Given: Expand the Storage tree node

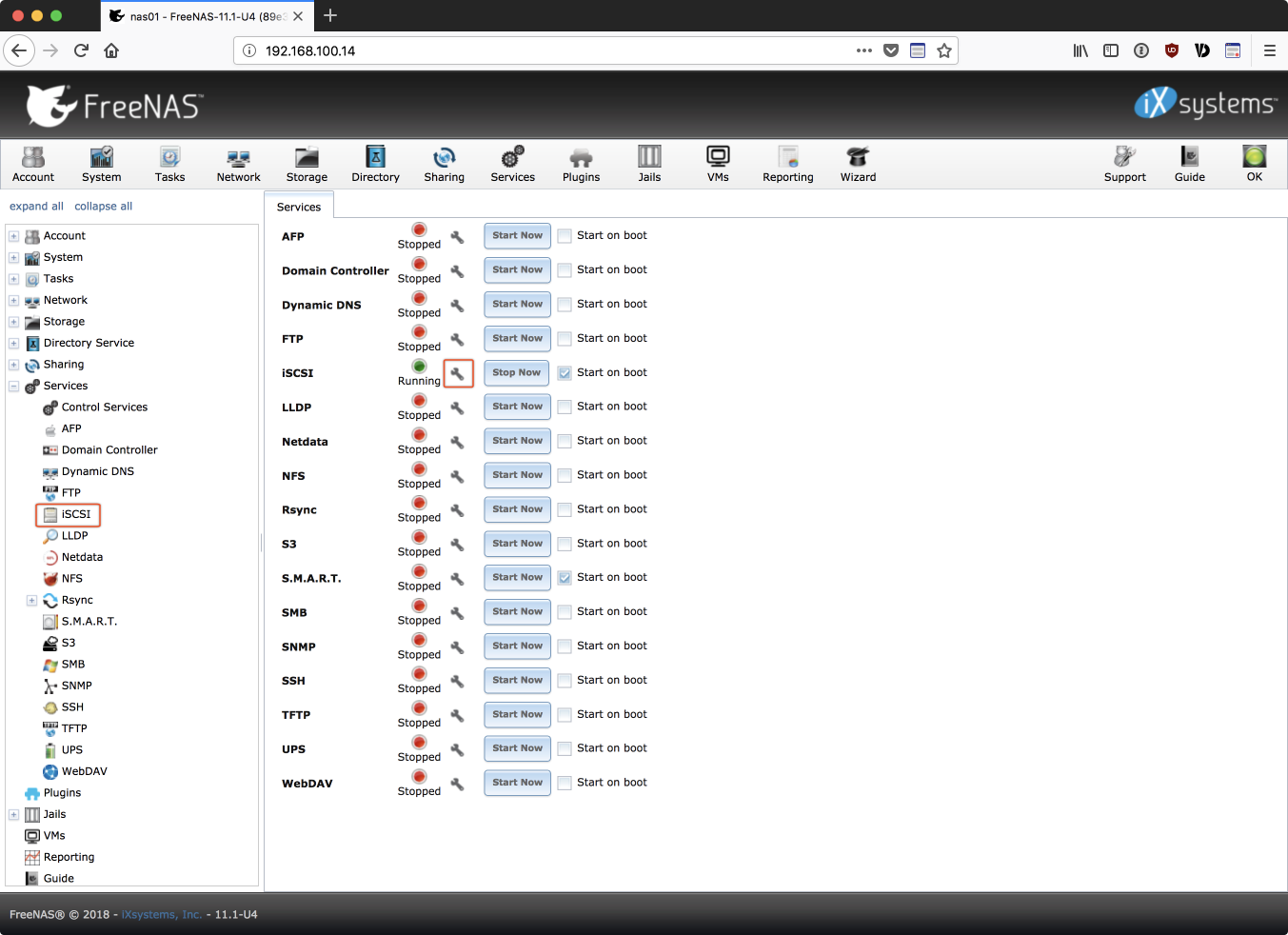Looking at the screenshot, I should (13, 322).
